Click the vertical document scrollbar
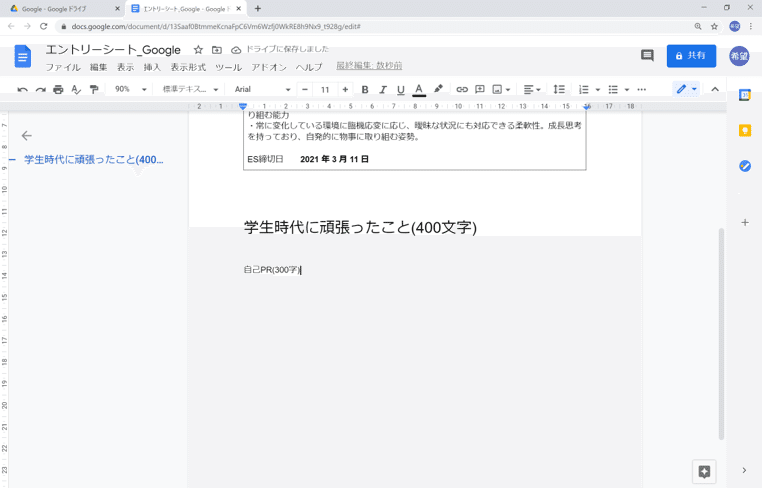This screenshot has height=488, width=762. 722,333
